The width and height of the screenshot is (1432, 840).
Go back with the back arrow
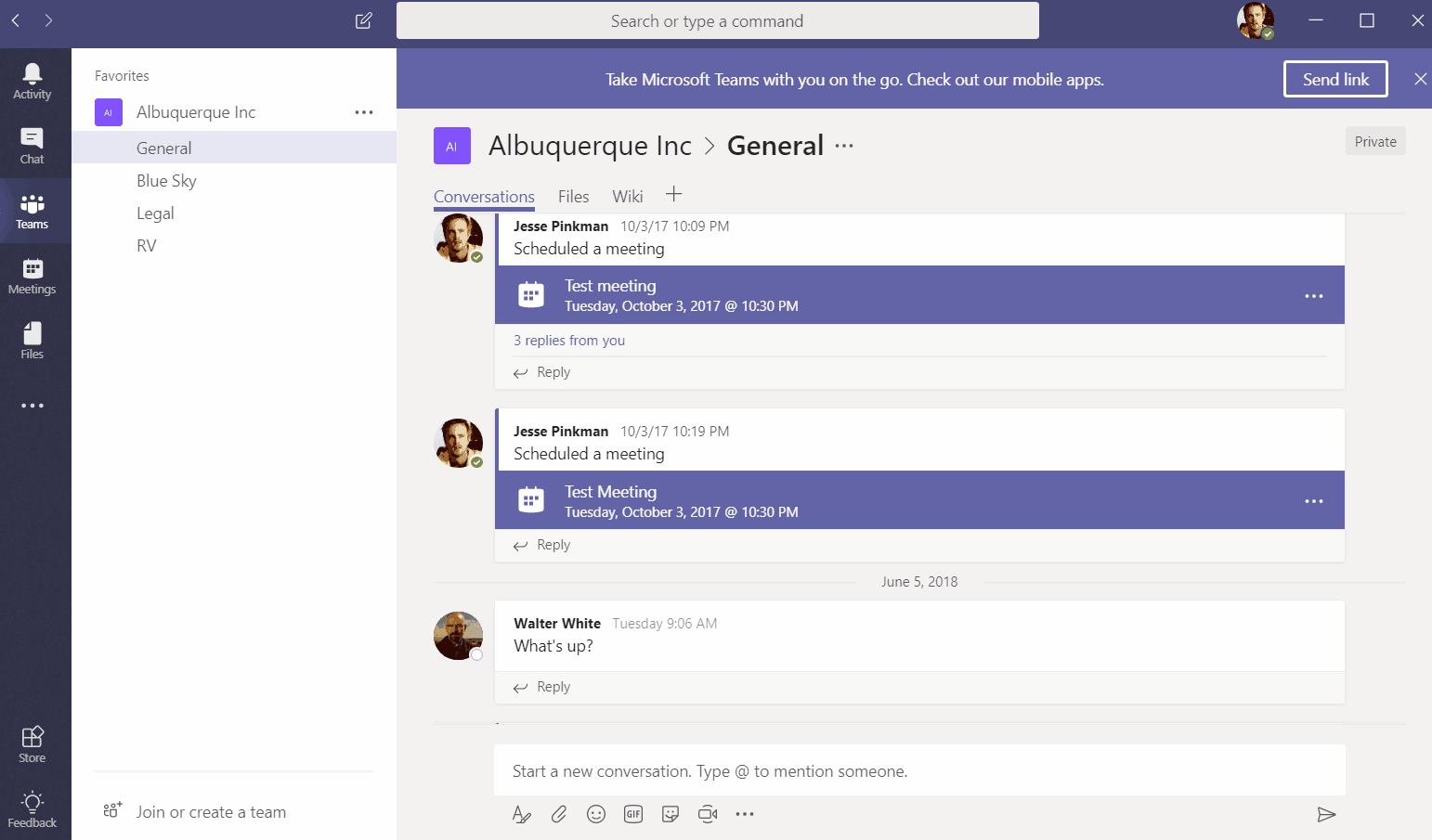click(16, 20)
